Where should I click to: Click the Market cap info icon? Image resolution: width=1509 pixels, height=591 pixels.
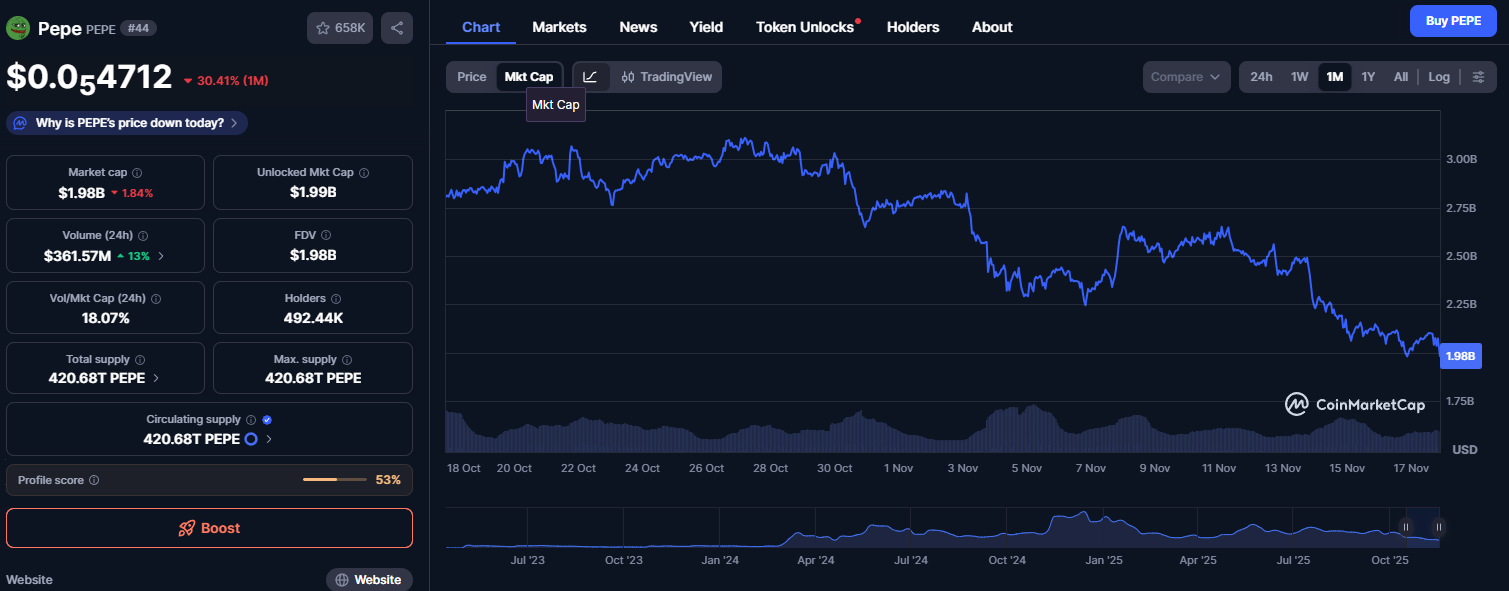[137, 173]
